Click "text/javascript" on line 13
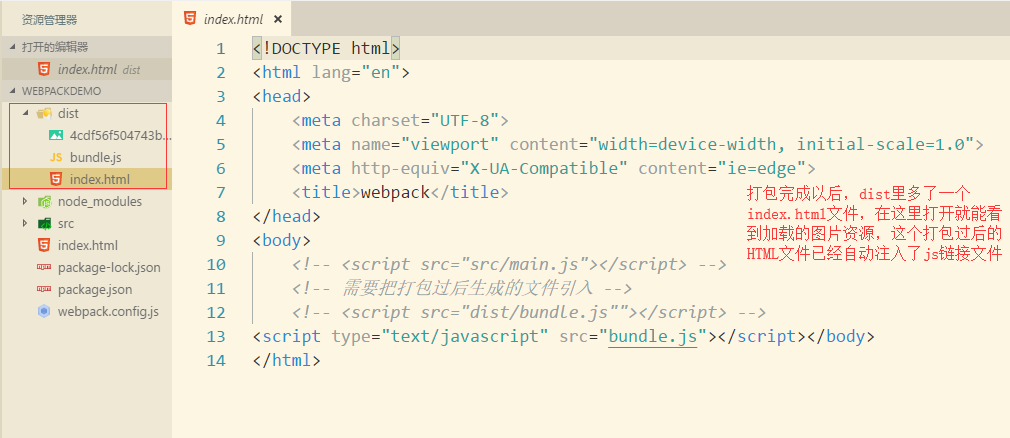Viewport: 1010px width, 438px height. pyautogui.click(x=464, y=336)
